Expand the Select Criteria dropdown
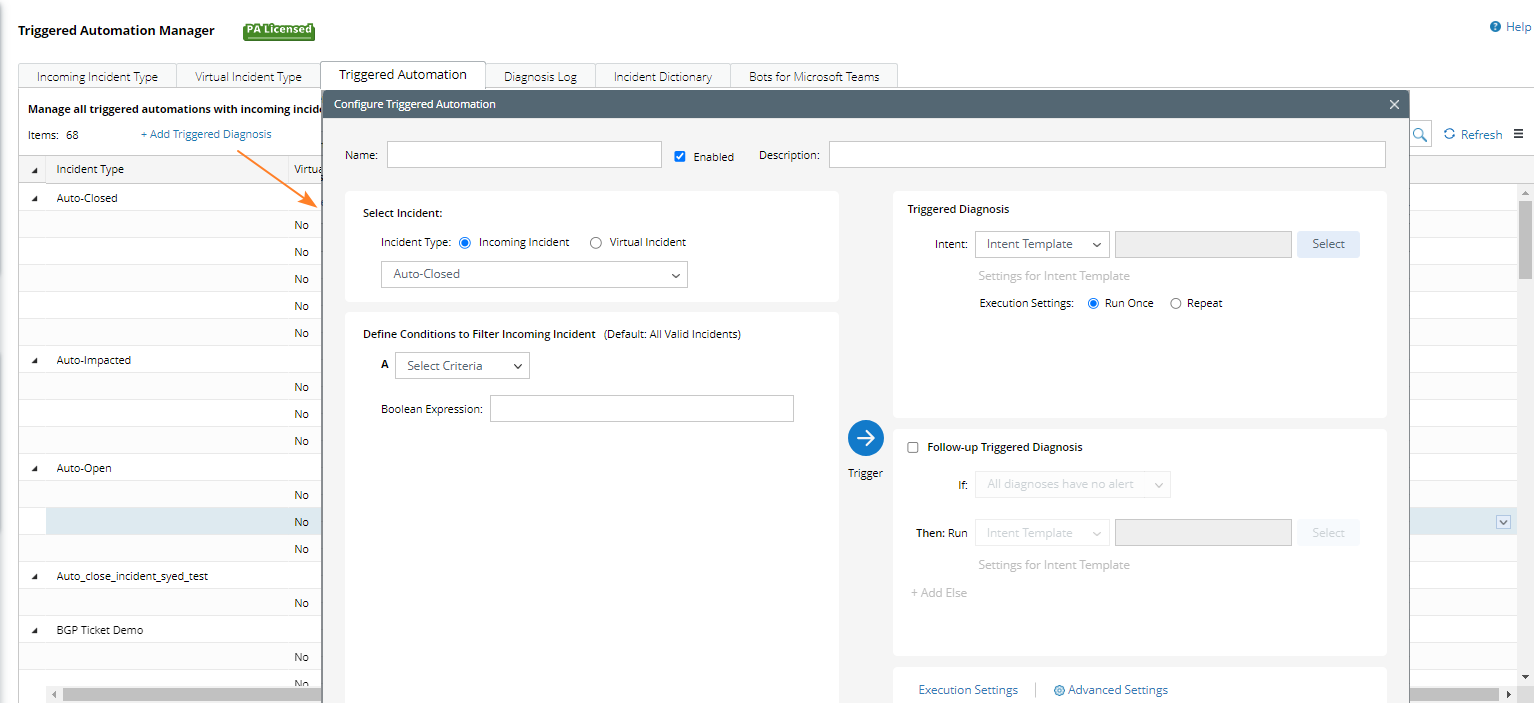The height and width of the screenshot is (703, 1534). (x=462, y=366)
